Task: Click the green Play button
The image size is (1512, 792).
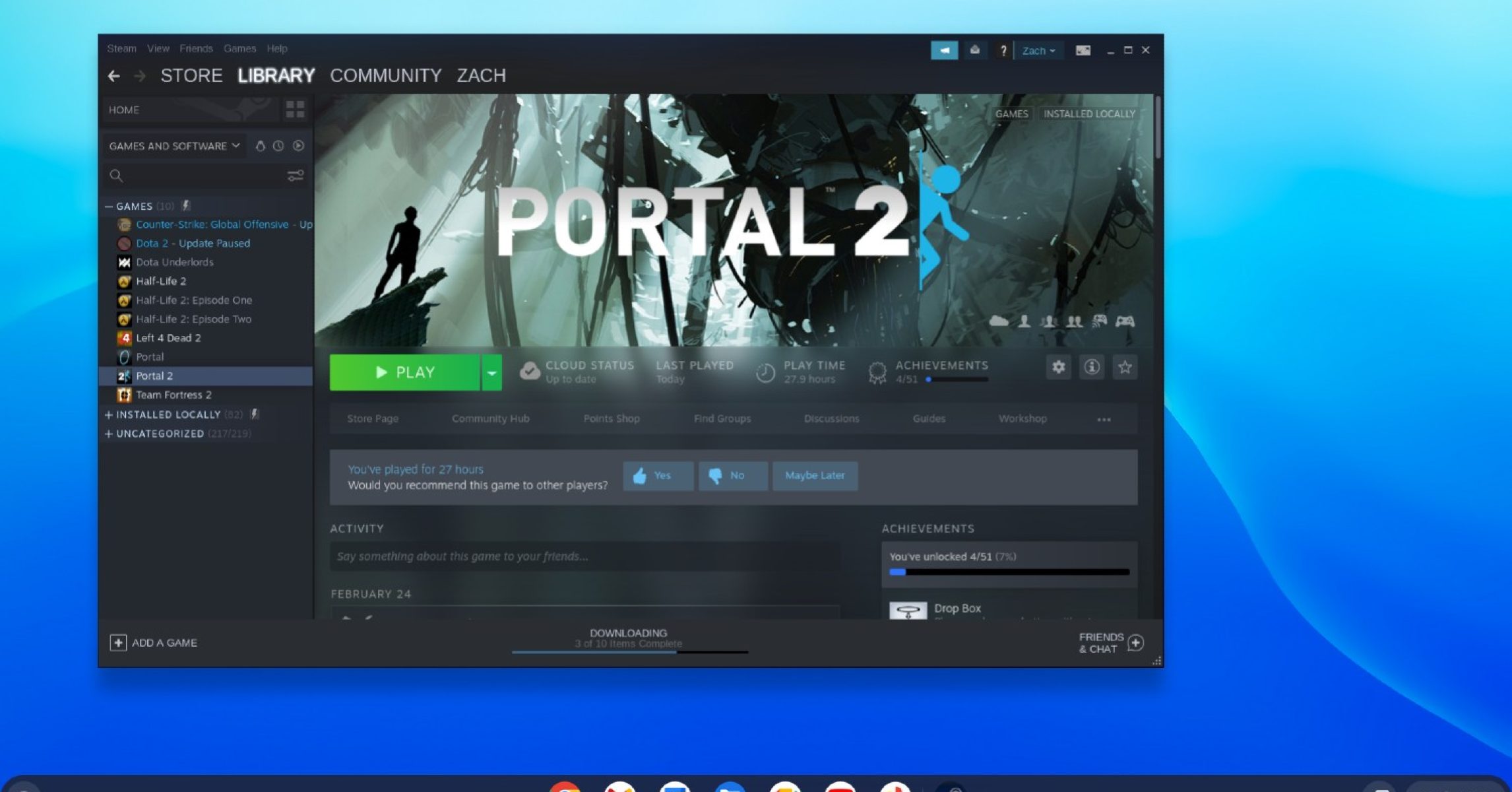Action: (404, 373)
